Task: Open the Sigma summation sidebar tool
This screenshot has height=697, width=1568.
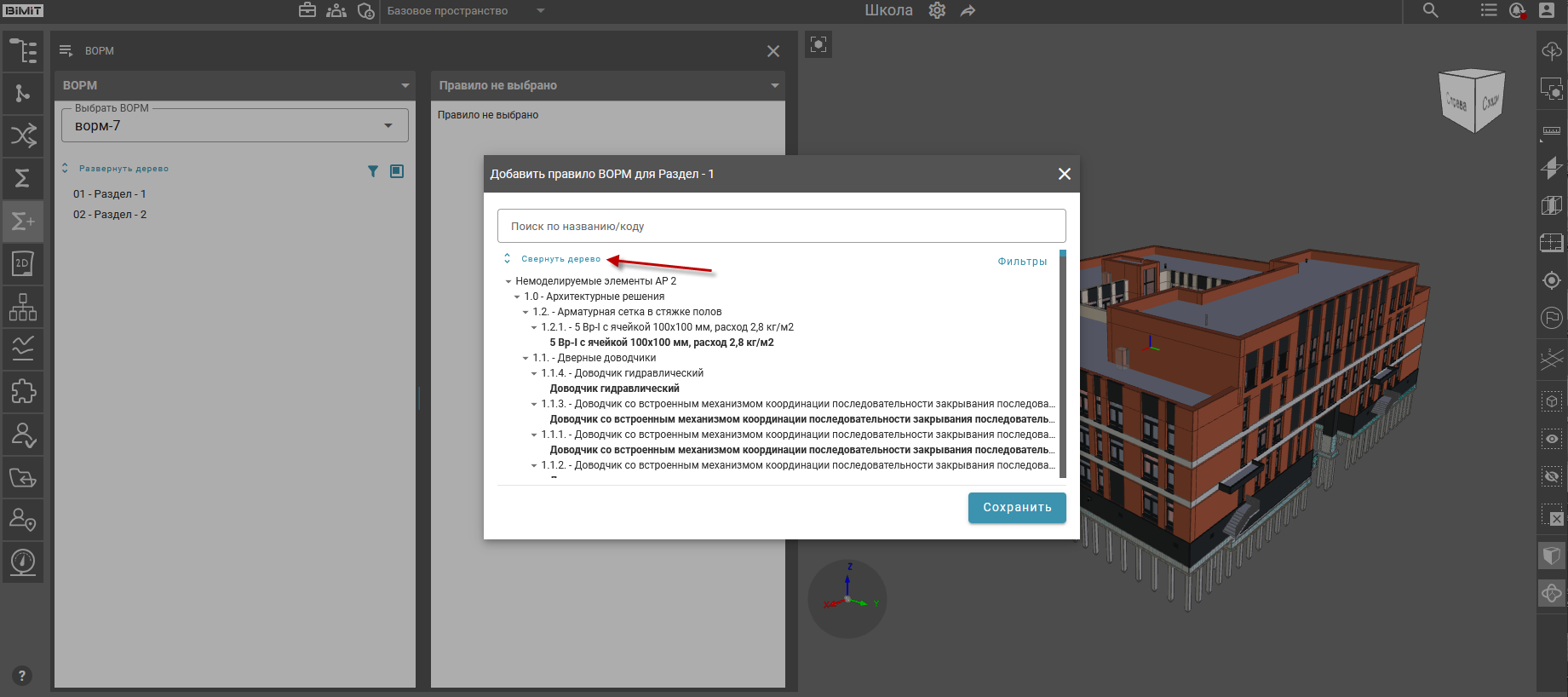Action: [23, 178]
